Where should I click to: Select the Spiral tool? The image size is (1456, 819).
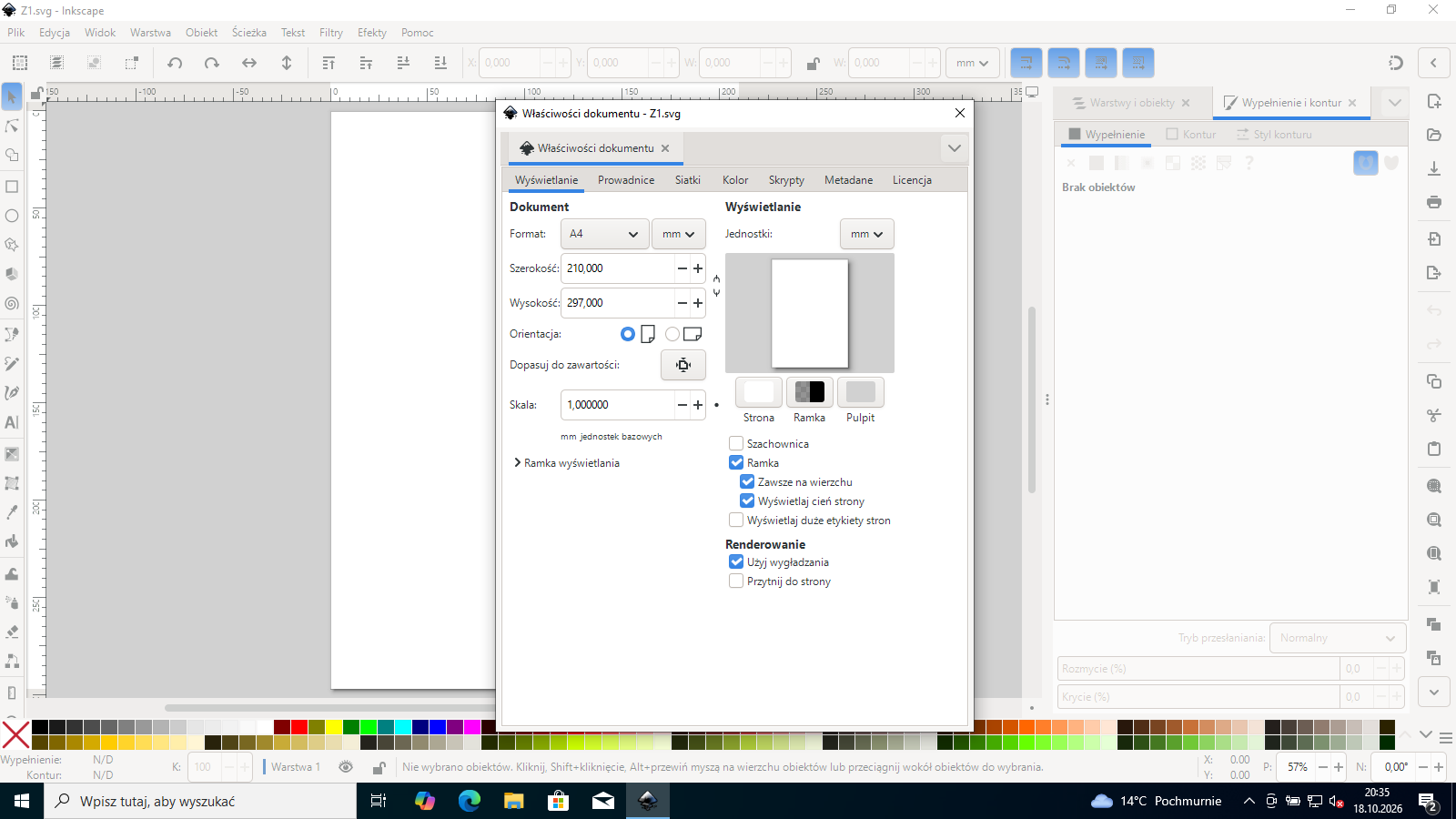click(12, 303)
